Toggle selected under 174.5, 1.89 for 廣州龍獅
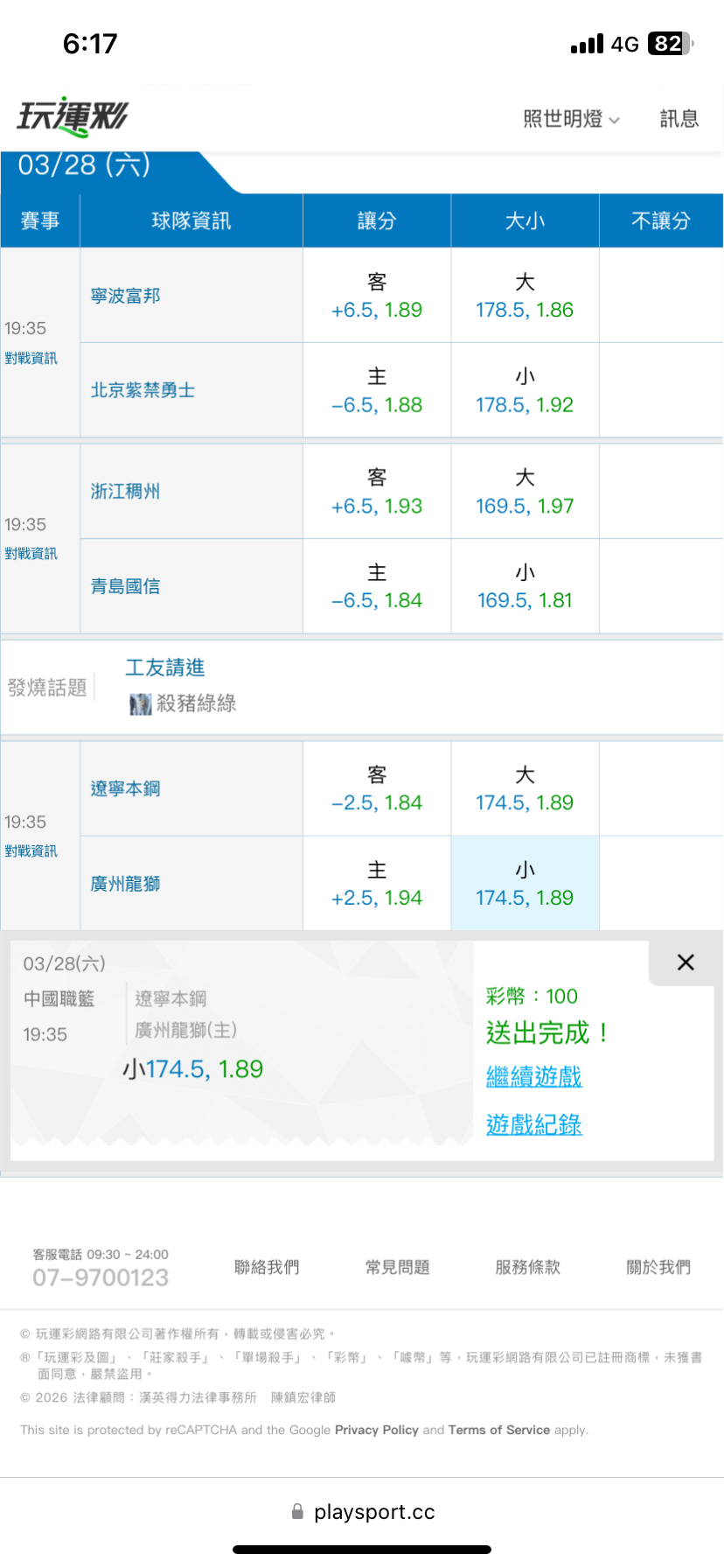724x1568 pixels. click(x=525, y=884)
